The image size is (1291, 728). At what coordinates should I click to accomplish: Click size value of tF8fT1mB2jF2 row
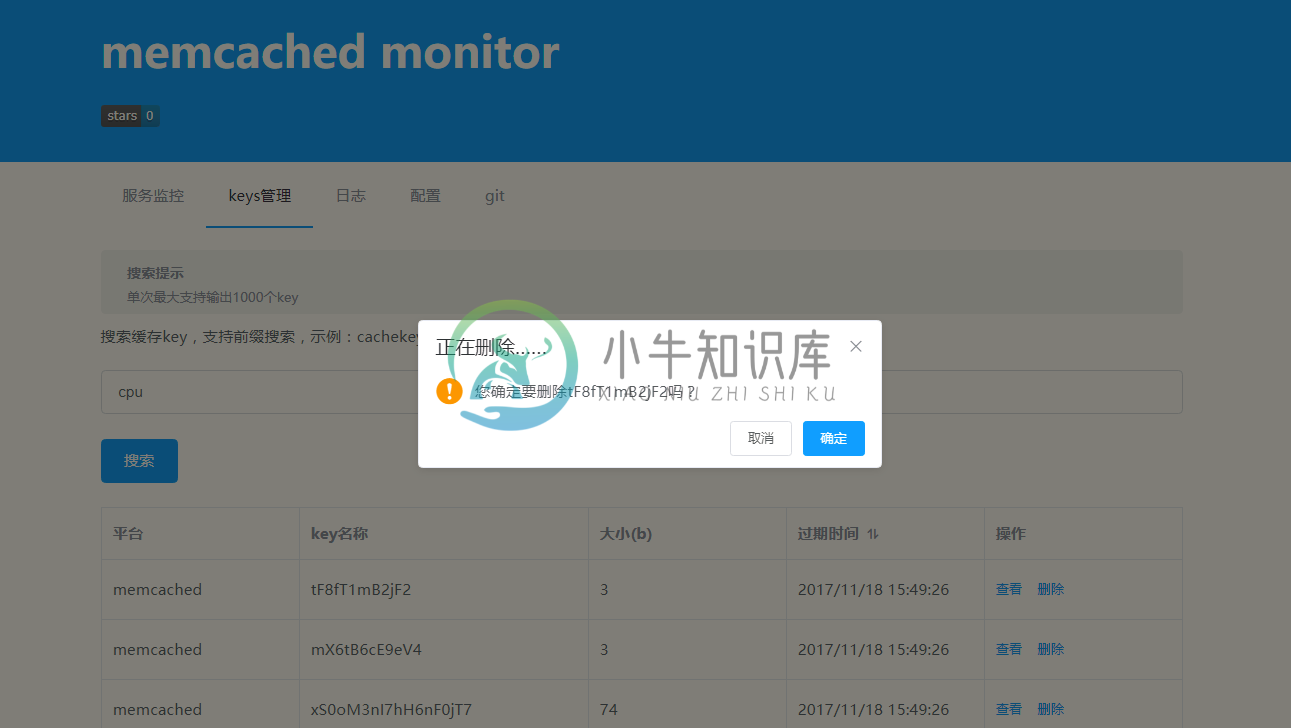point(604,590)
